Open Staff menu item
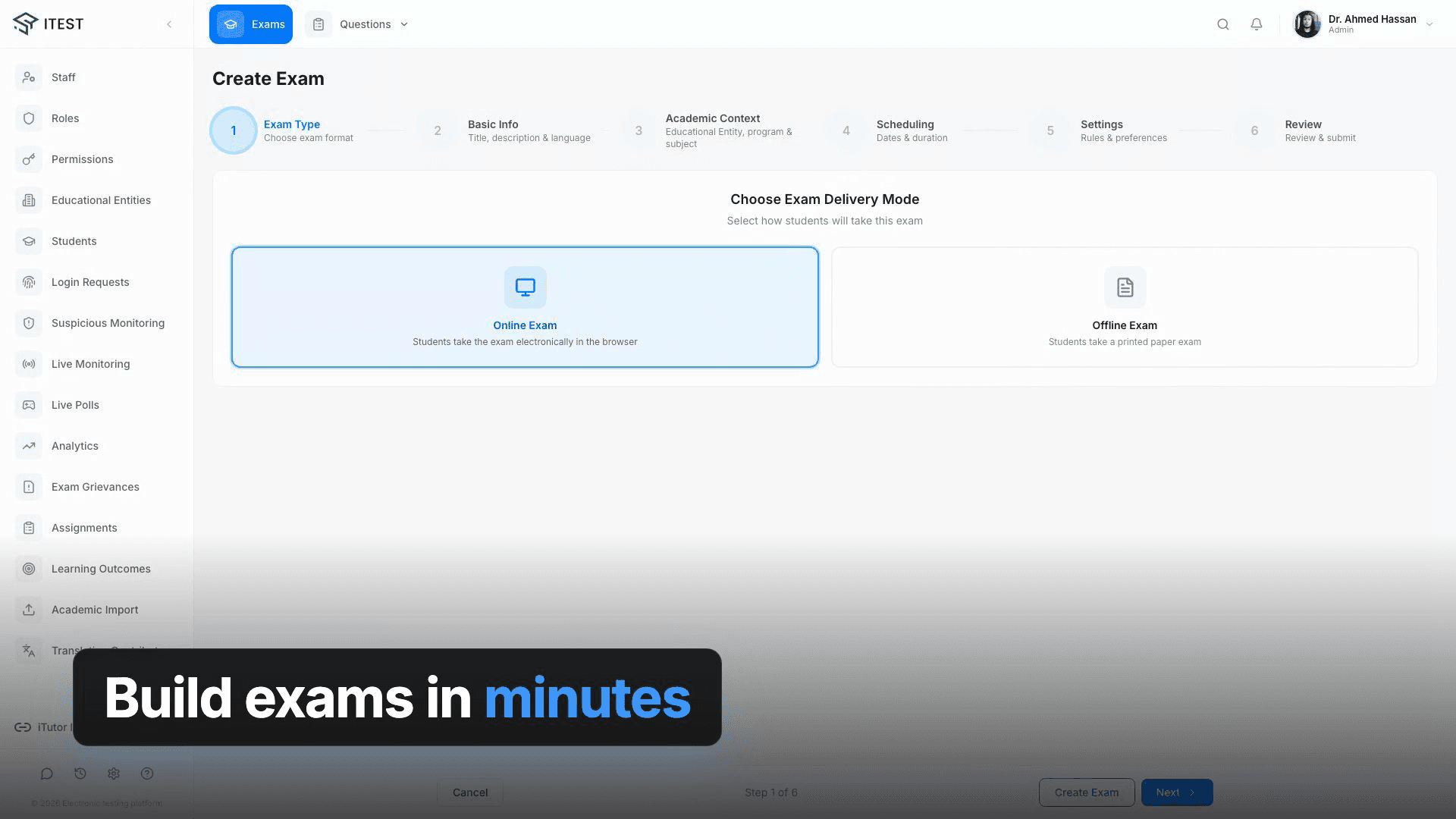1456x819 pixels. (x=97, y=77)
